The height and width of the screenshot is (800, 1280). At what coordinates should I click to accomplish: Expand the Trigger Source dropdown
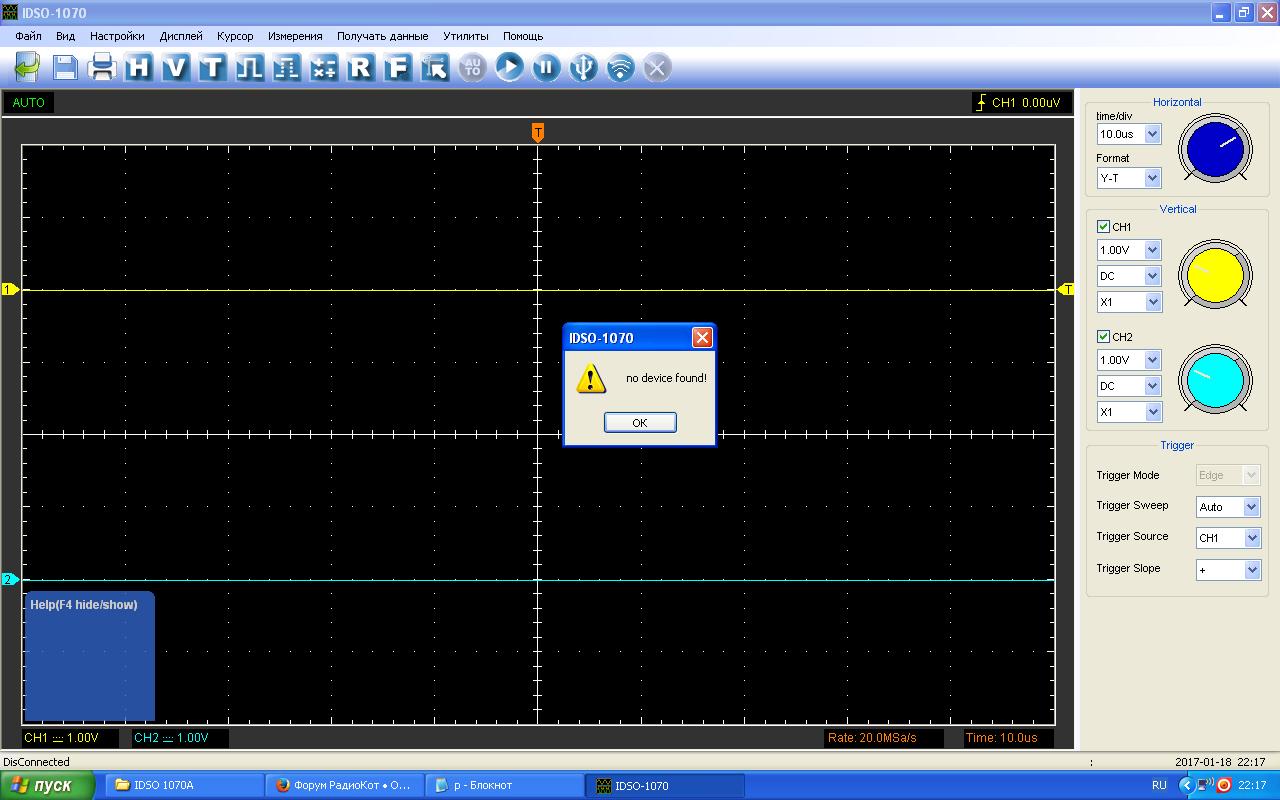tap(1252, 538)
